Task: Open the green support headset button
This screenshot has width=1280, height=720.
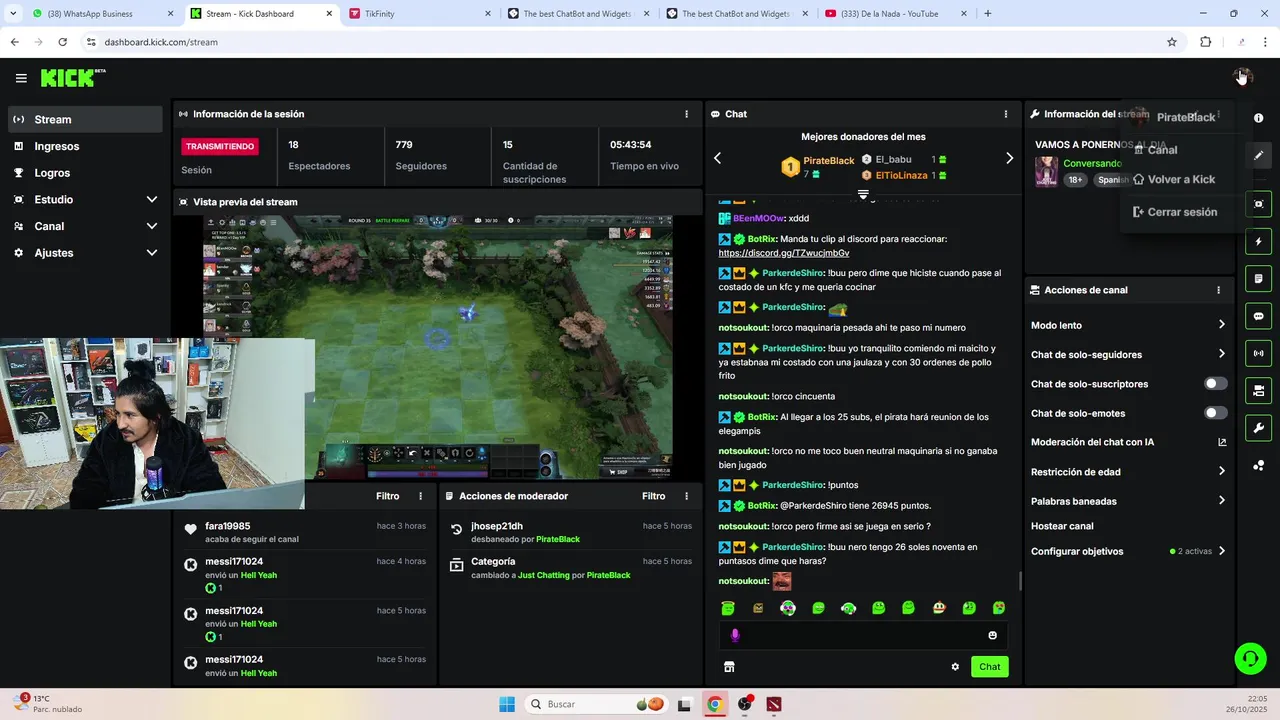Action: click(x=1250, y=658)
